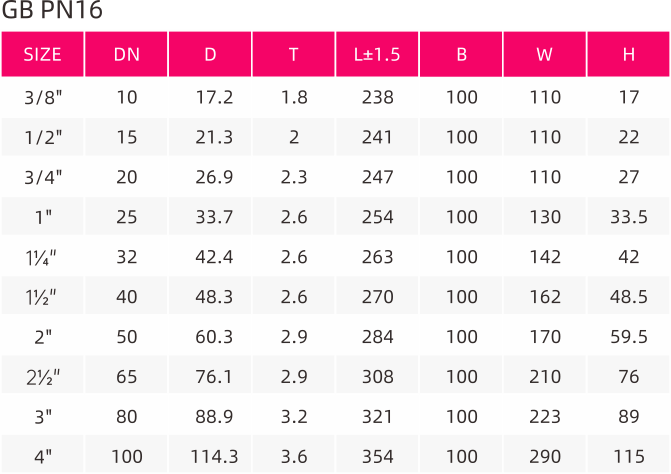Click the 114.3 diameter value
671x474 pixels.
(214, 457)
